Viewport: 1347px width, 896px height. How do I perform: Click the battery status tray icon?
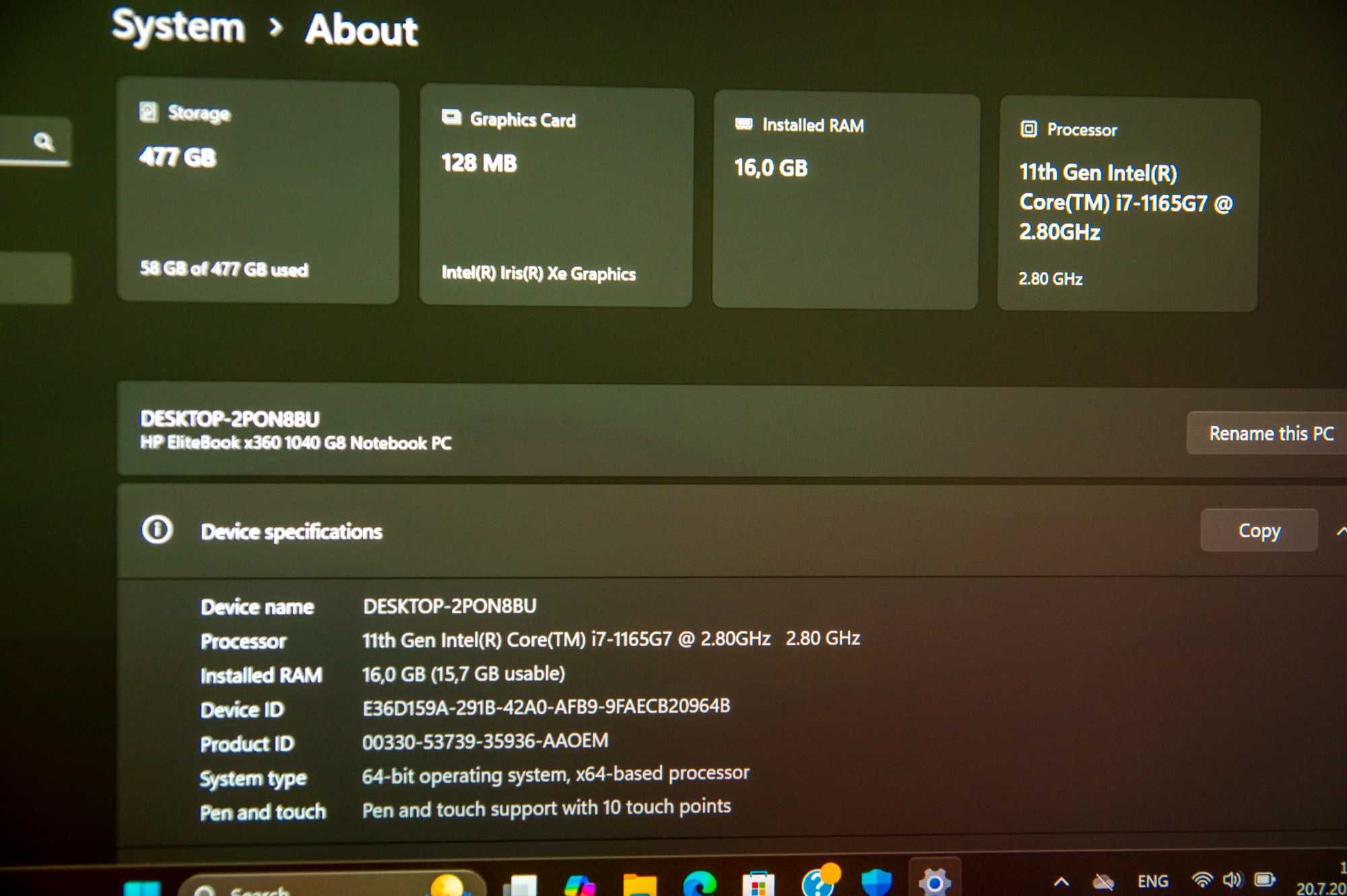(x=1264, y=879)
